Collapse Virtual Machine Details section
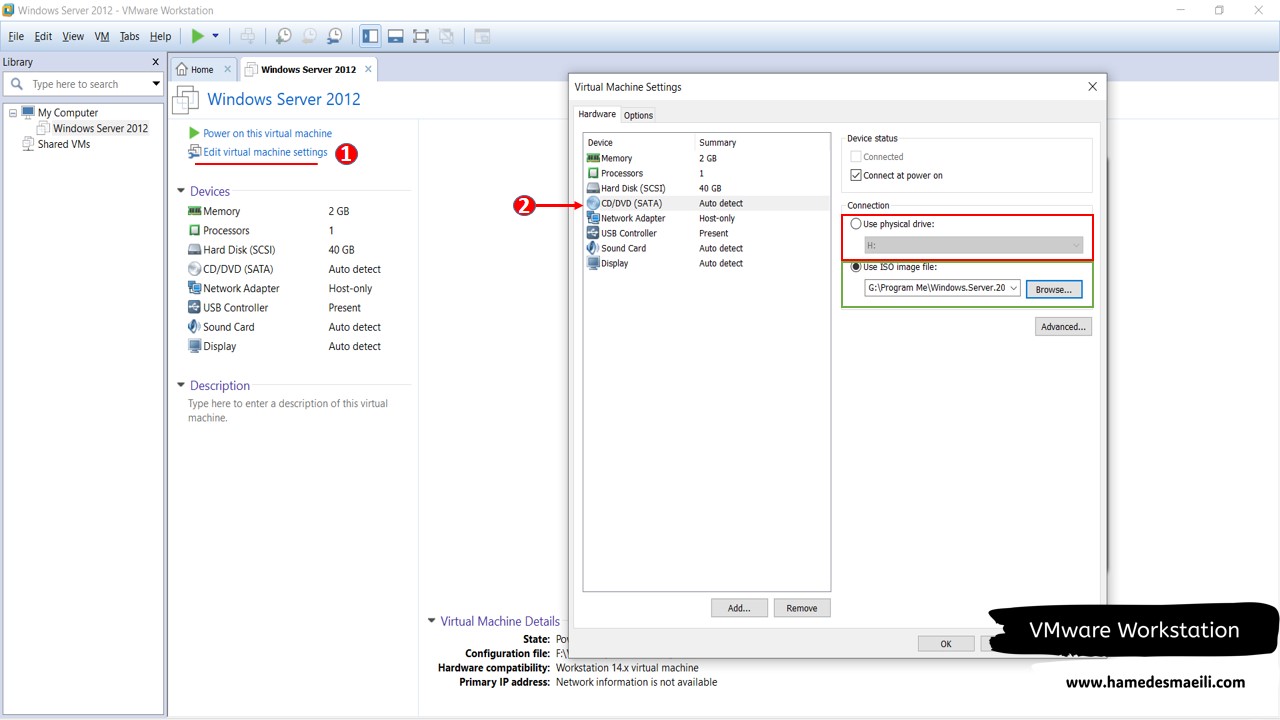Viewport: 1280px width, 720px height. click(432, 621)
